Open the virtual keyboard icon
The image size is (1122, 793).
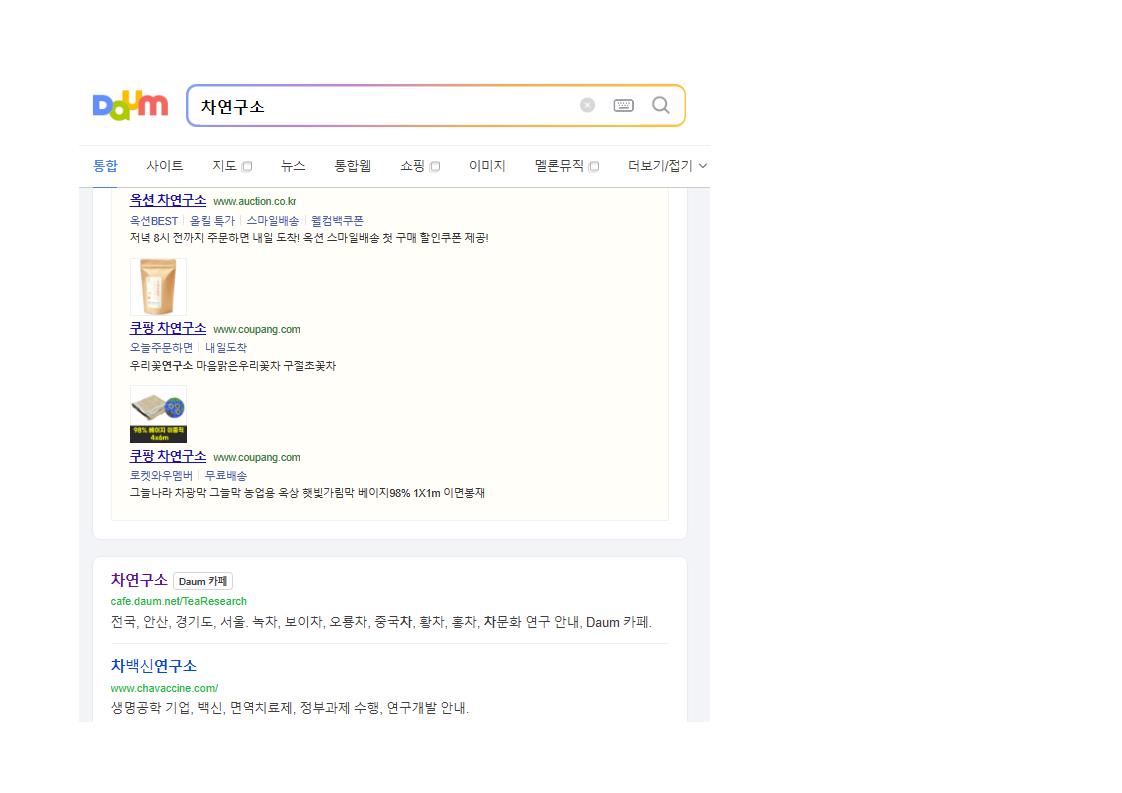(x=623, y=105)
